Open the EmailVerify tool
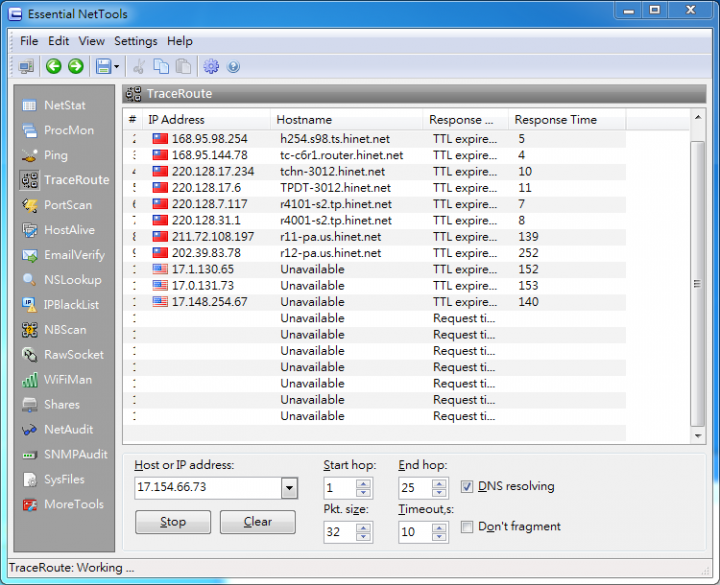This screenshot has height=585, width=720. 64,255
